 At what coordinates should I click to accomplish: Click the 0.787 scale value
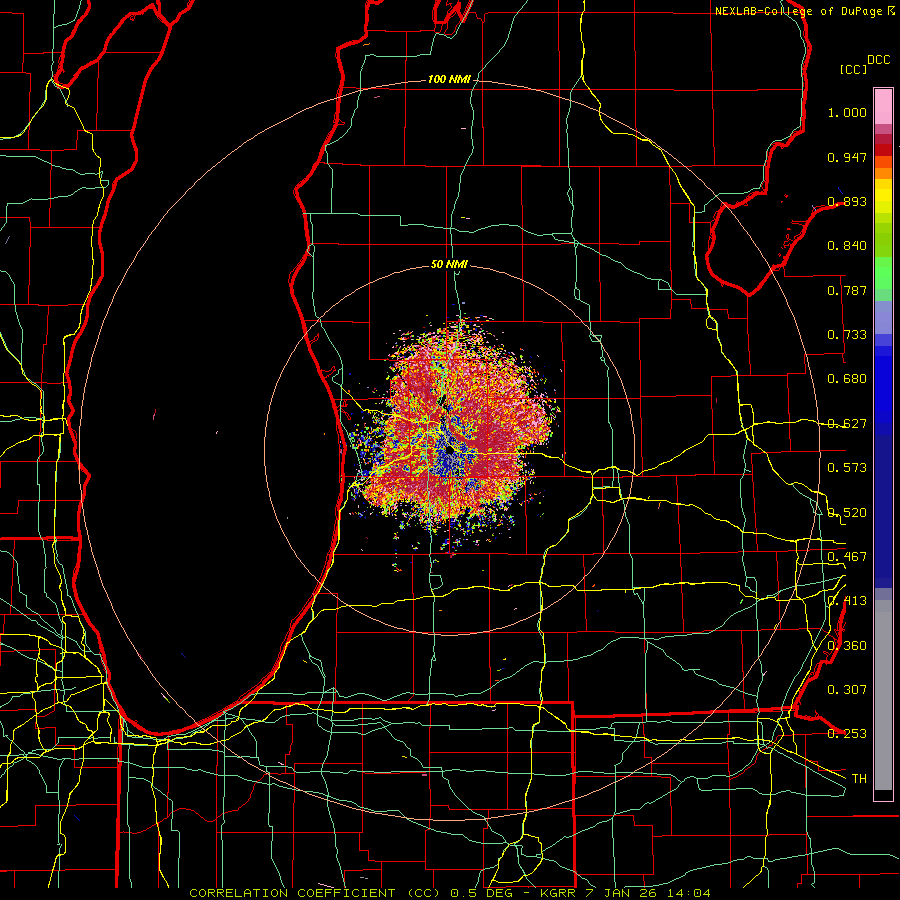point(847,290)
